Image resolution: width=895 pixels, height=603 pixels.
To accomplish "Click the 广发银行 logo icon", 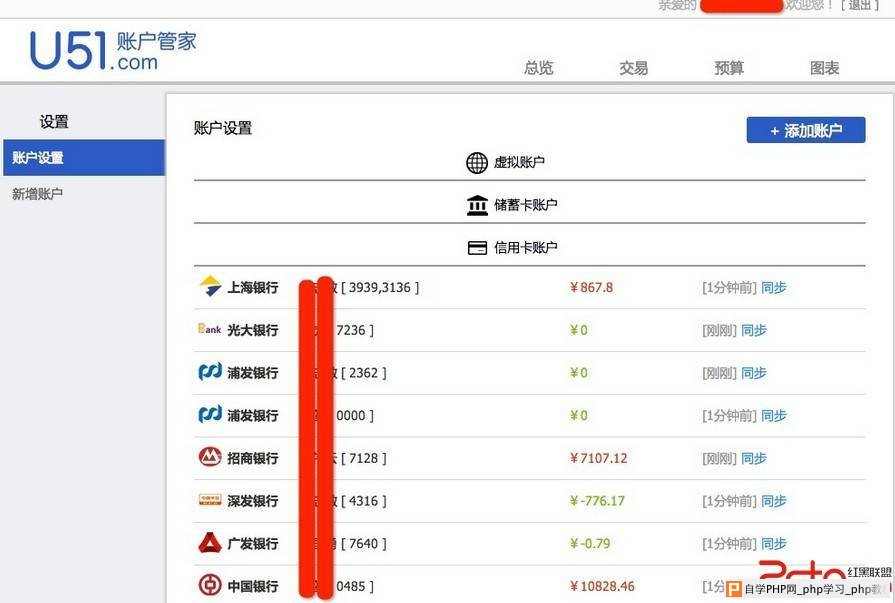I will [209, 542].
